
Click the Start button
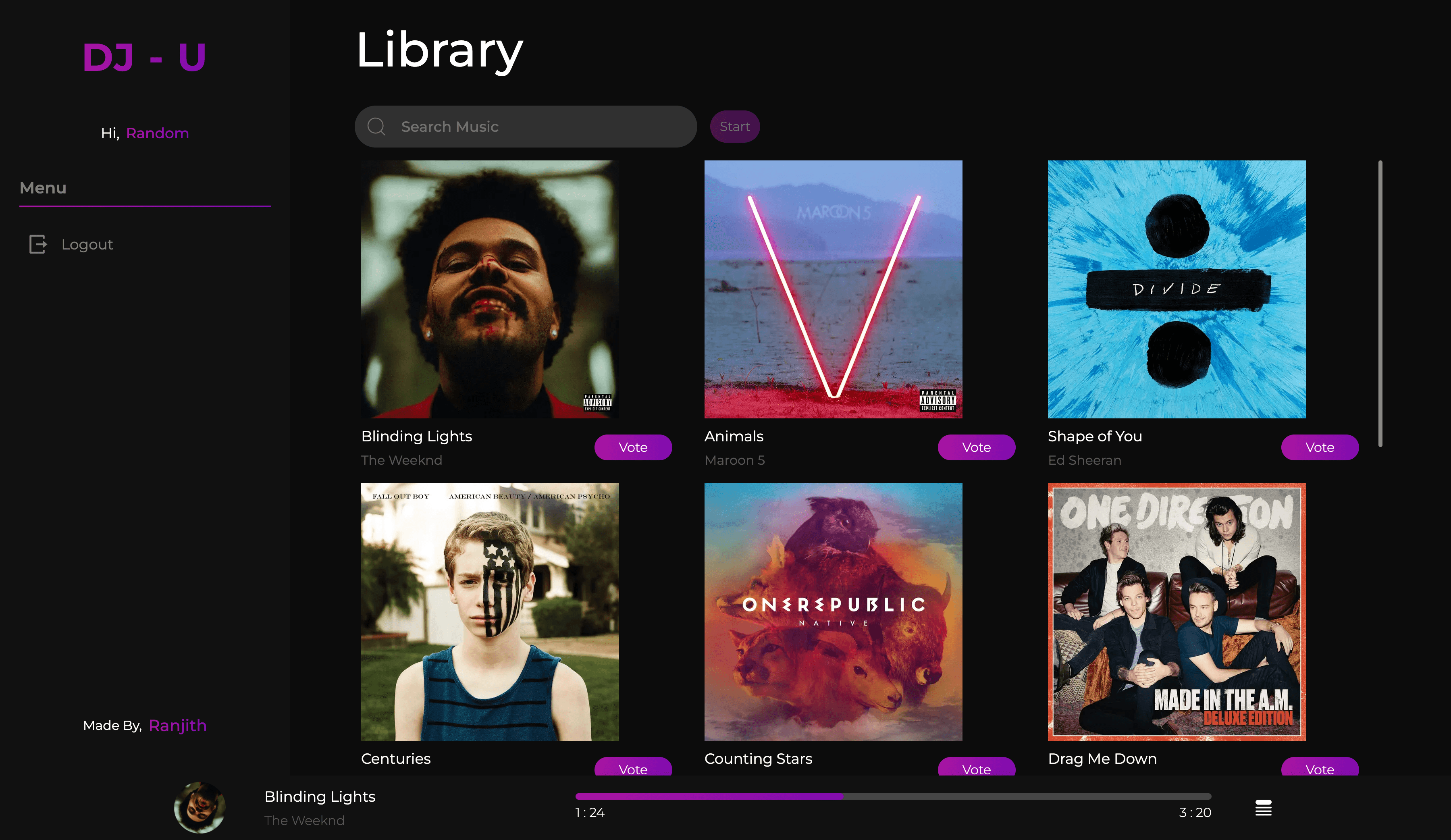click(735, 127)
